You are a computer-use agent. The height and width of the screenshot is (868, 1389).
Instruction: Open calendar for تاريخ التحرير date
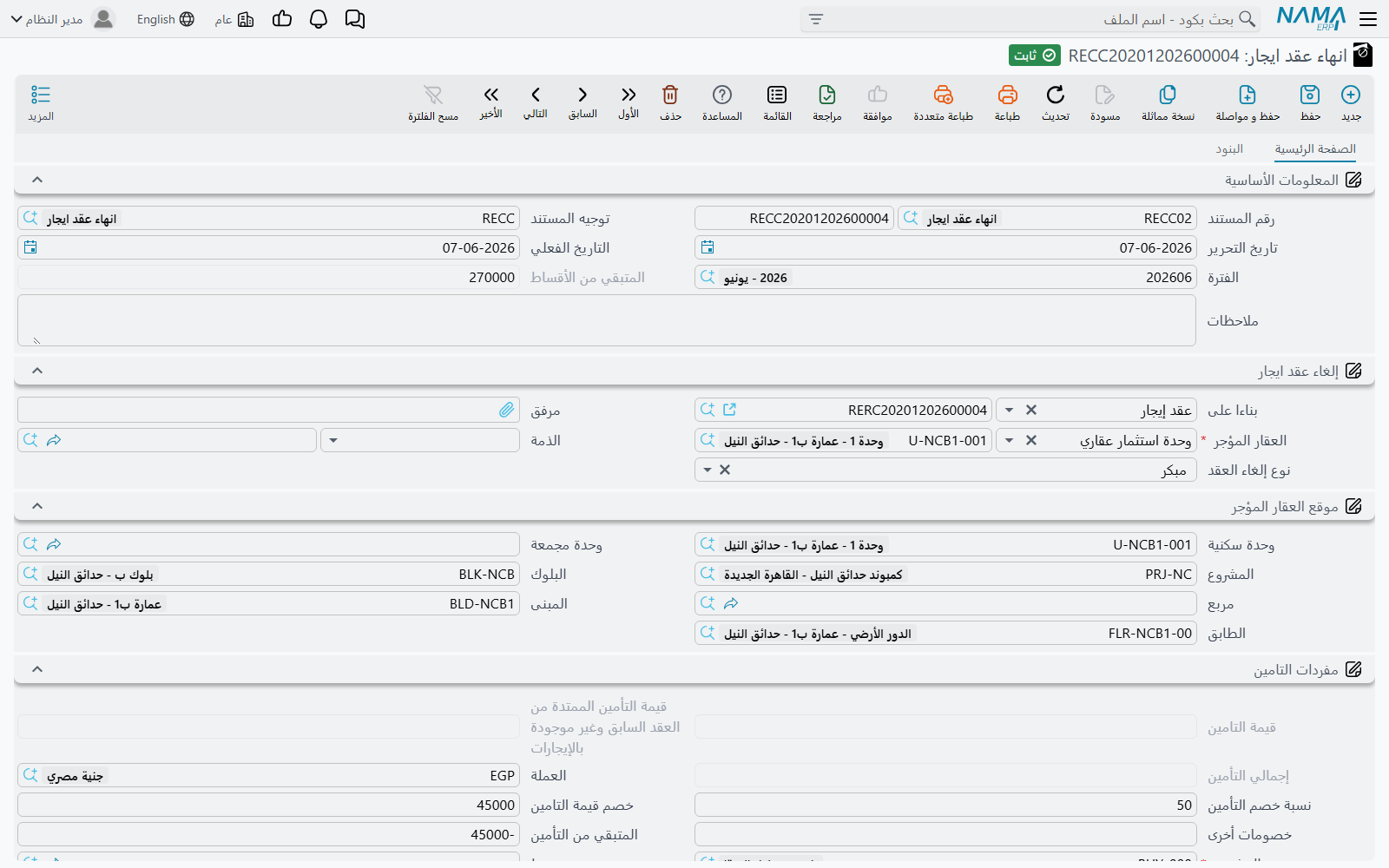coord(708,247)
